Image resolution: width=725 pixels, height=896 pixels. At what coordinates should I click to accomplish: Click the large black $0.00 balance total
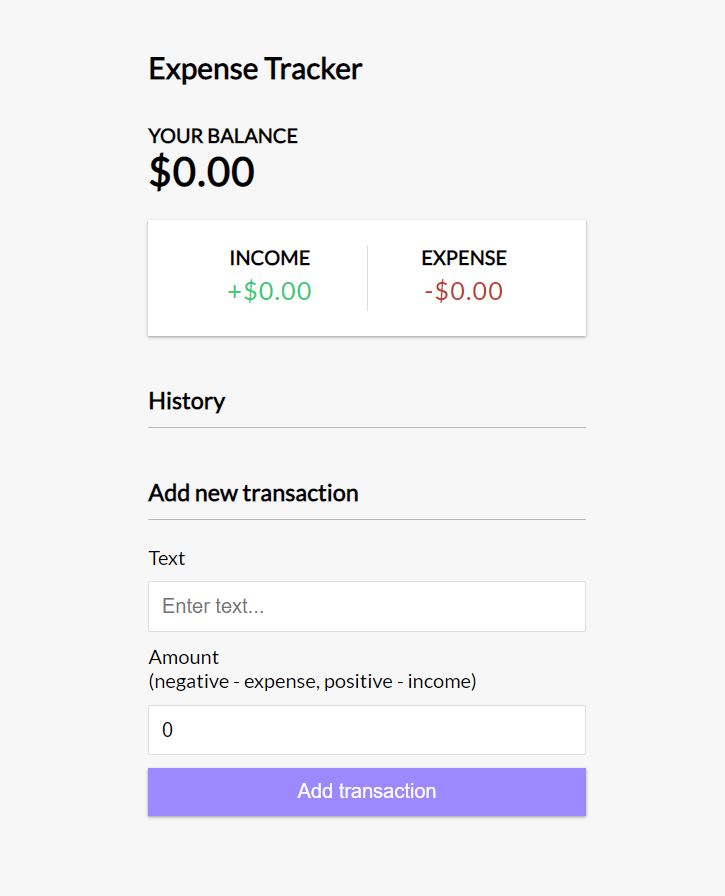[x=202, y=172]
